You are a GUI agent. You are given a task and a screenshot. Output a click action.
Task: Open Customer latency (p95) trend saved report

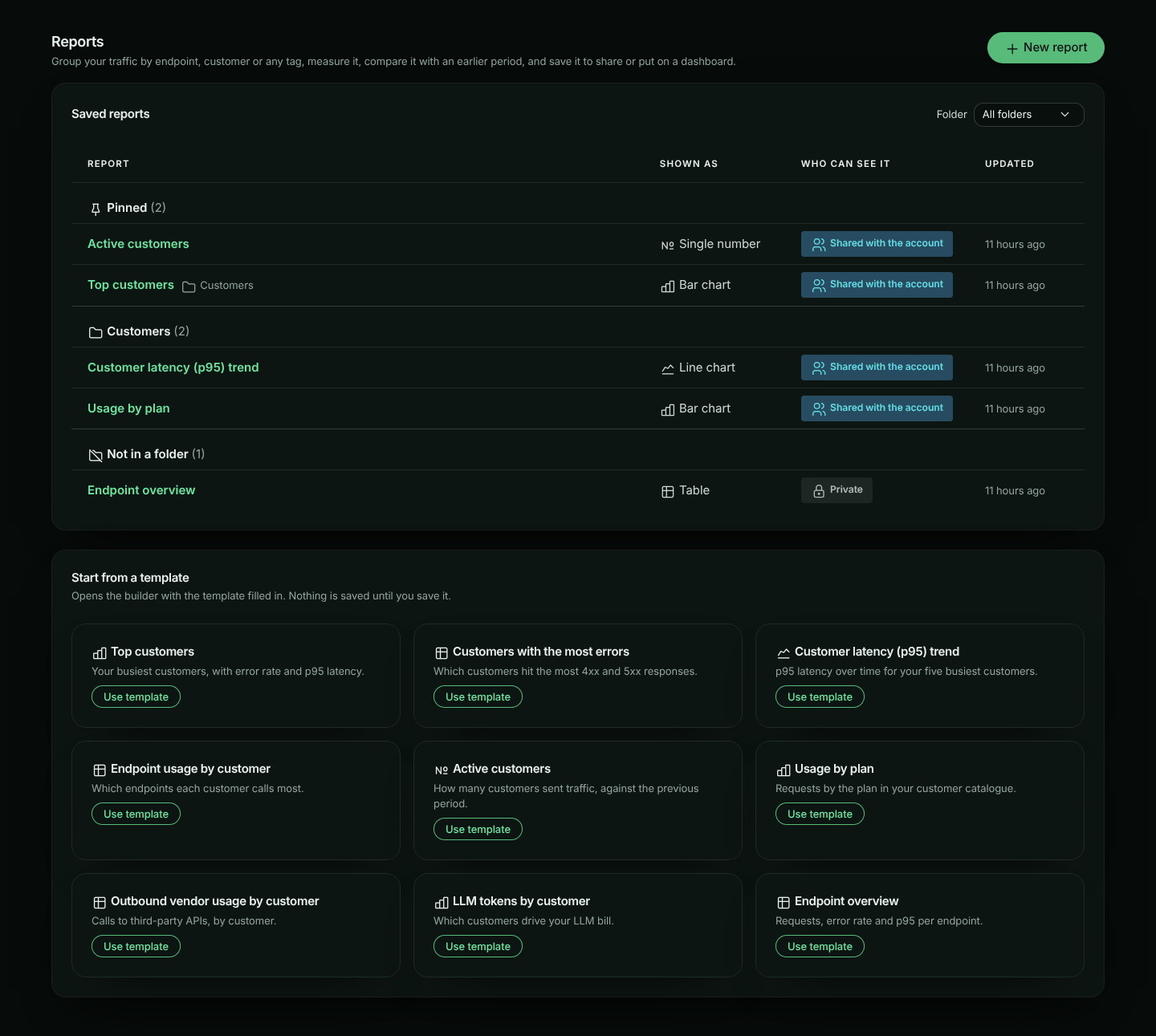pyautogui.click(x=173, y=368)
